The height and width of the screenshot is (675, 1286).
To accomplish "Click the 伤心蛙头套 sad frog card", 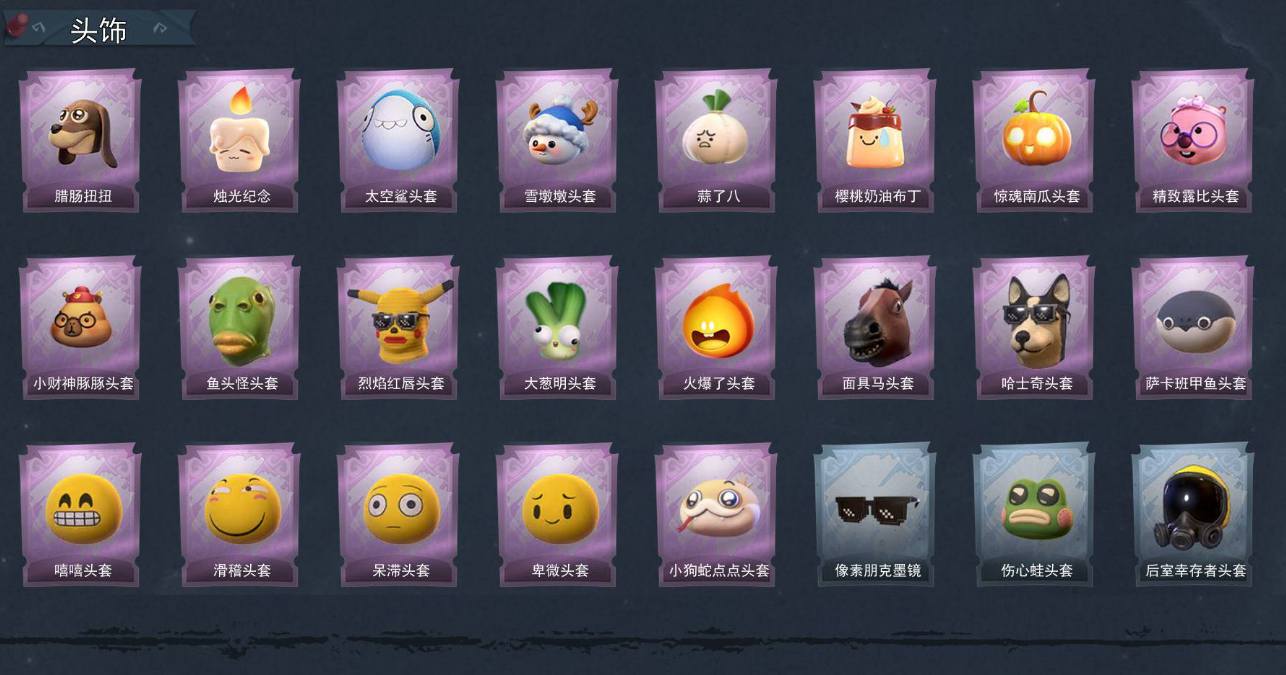I will (x=1035, y=515).
